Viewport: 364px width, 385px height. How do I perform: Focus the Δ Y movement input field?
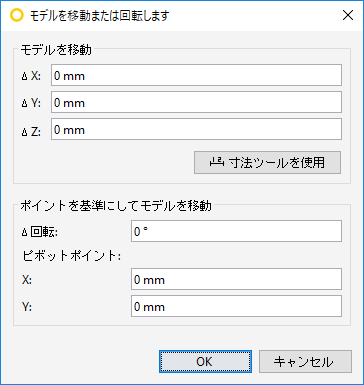196,102
